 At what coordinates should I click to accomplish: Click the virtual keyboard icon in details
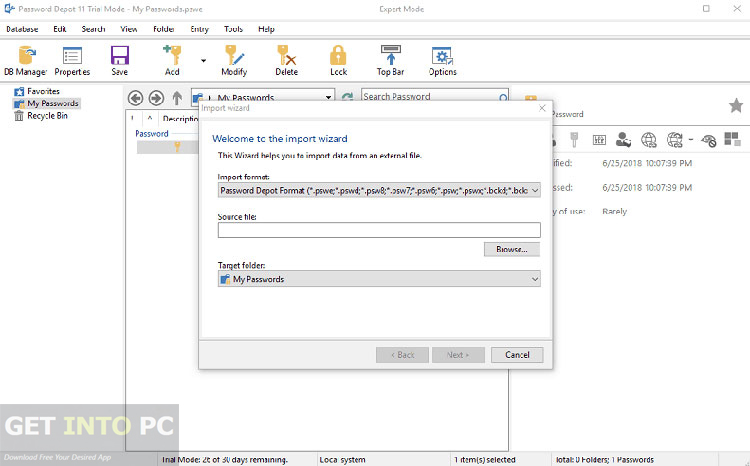599,140
